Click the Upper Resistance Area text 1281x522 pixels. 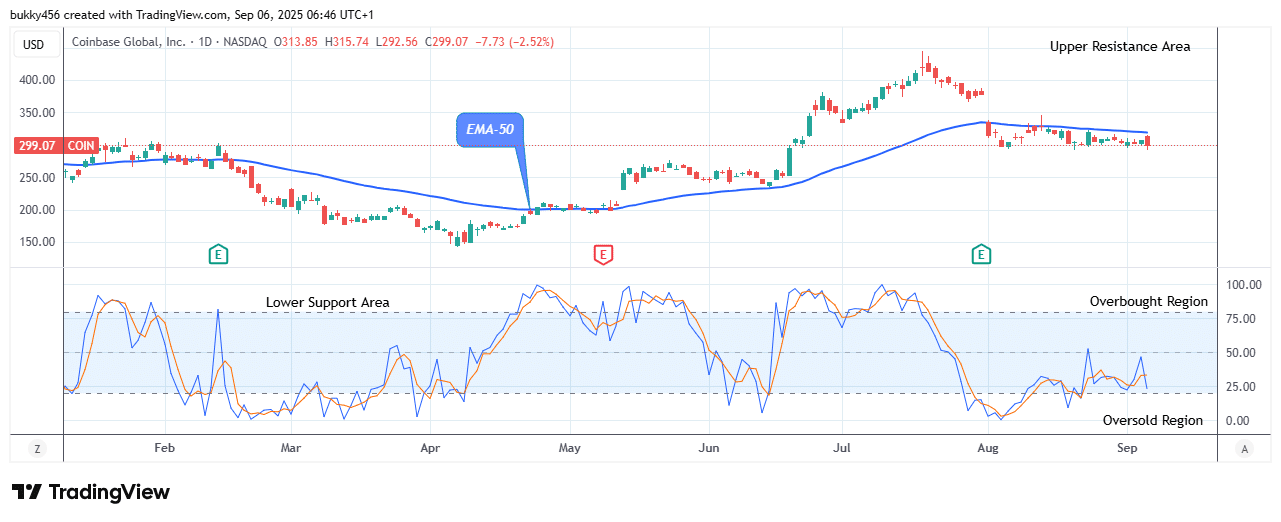[1120, 46]
